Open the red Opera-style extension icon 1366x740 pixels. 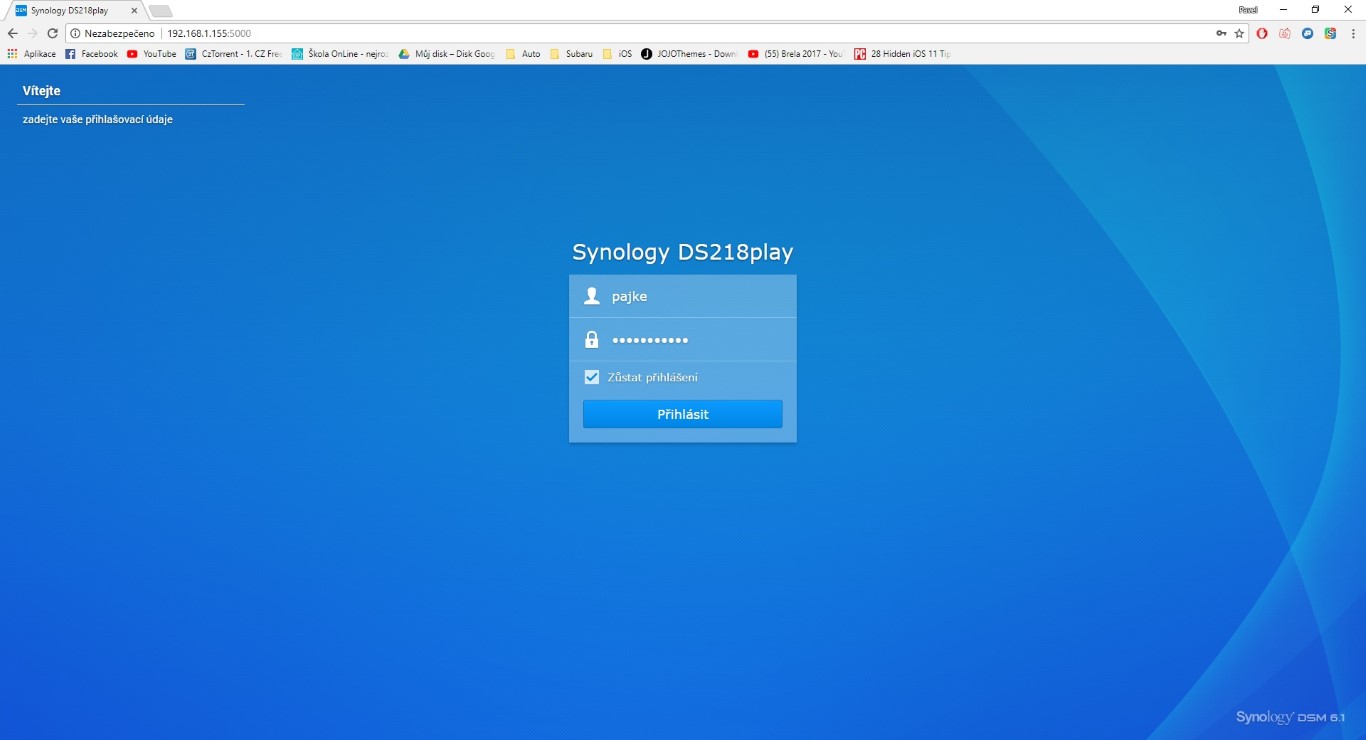[1263, 33]
